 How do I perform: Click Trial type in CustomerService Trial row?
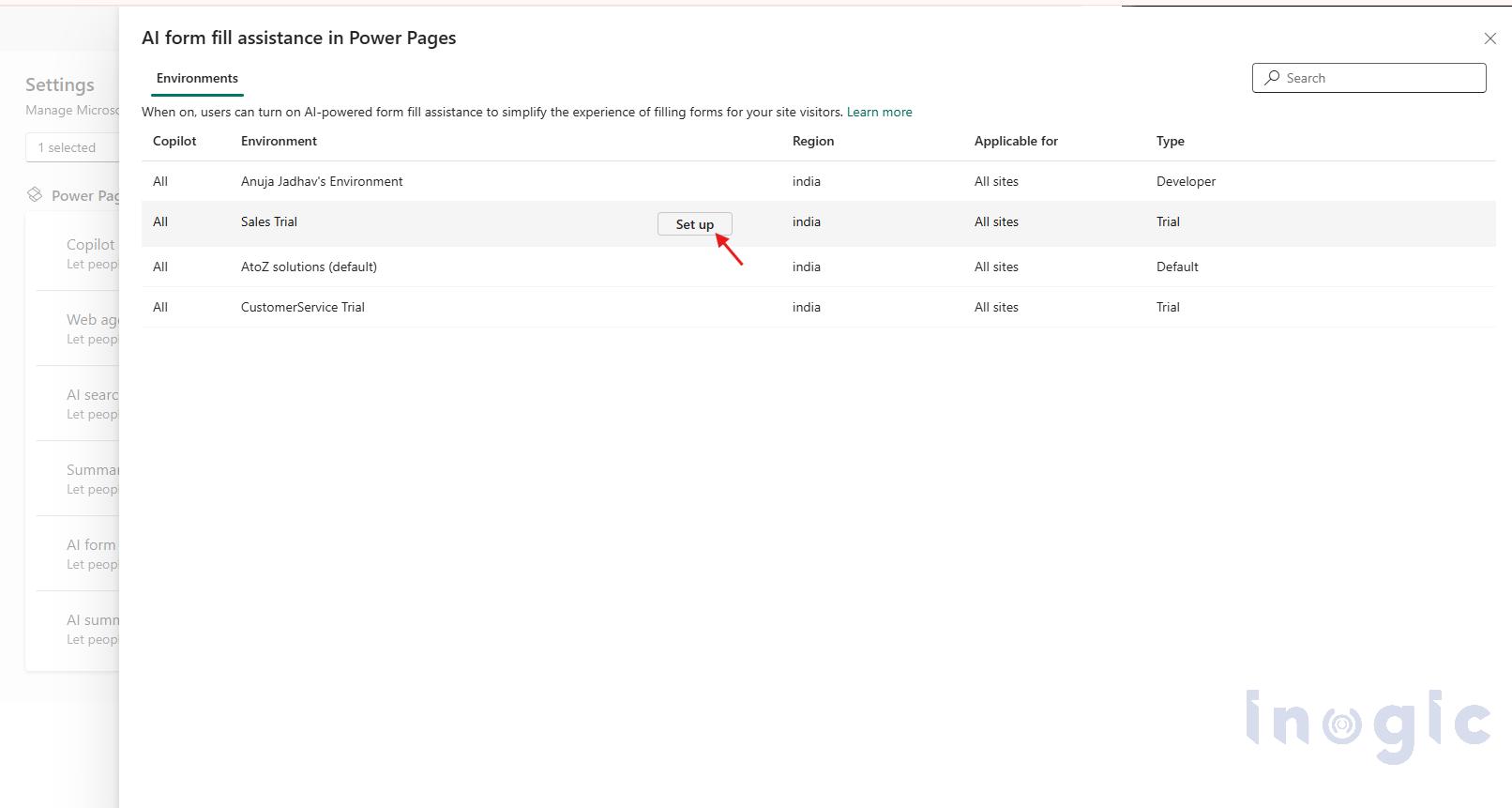[x=1168, y=307]
